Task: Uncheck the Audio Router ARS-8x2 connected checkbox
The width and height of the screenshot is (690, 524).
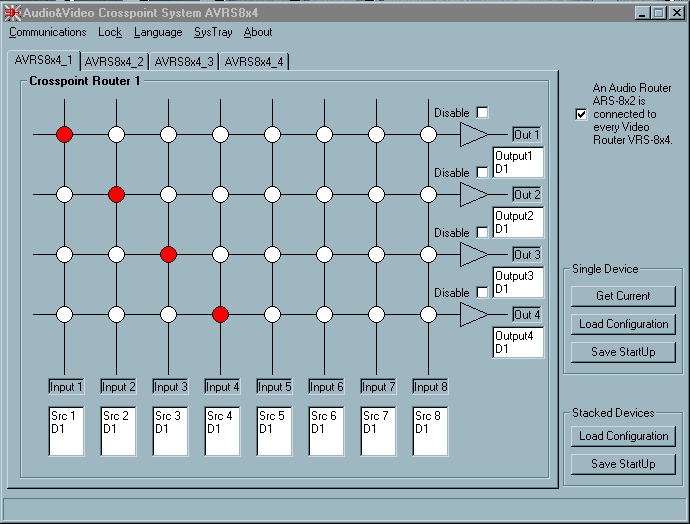Action: pyautogui.click(x=581, y=114)
